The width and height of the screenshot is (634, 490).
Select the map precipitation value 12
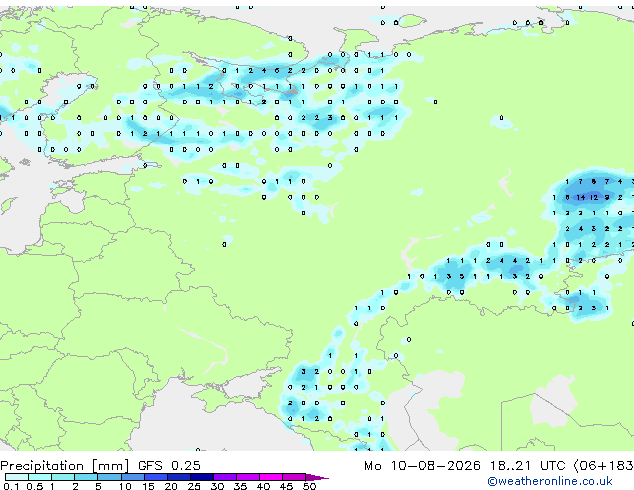click(x=594, y=197)
